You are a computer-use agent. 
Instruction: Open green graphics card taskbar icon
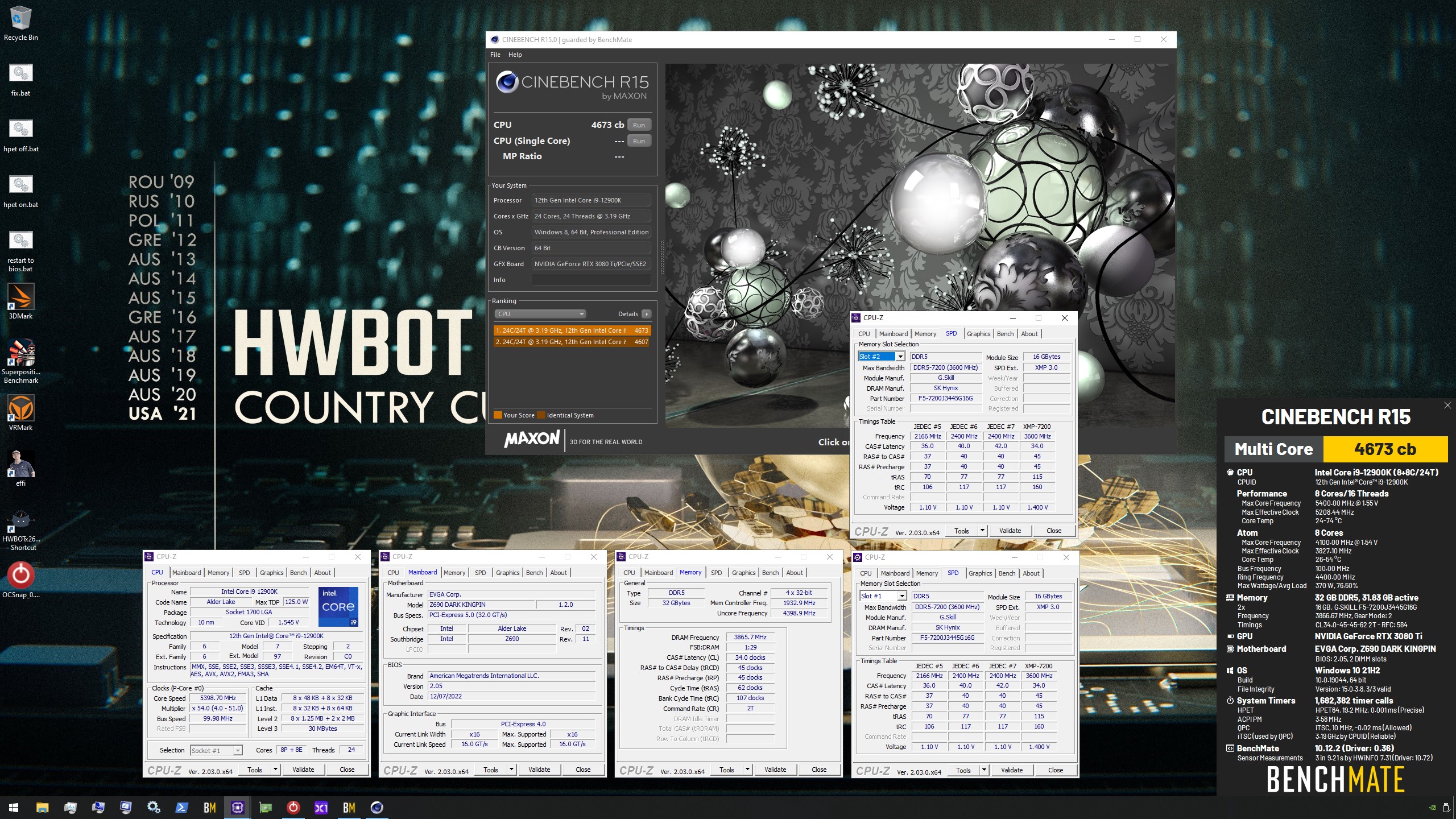[265, 808]
